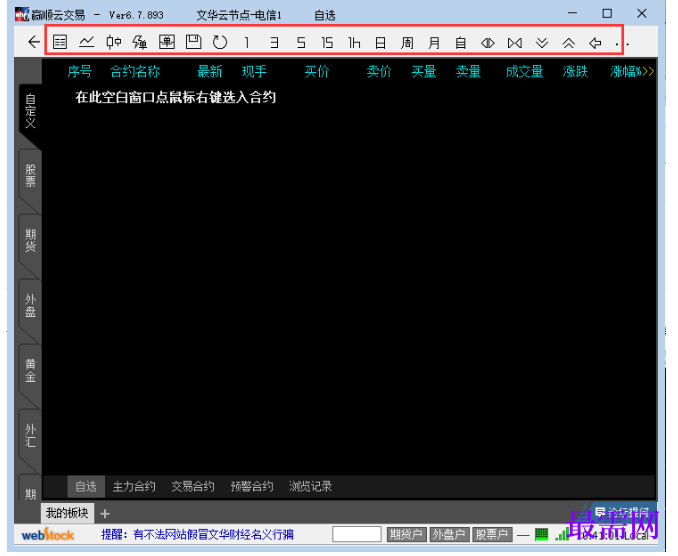Open the webstock logo link

pyautogui.click(x=48, y=535)
